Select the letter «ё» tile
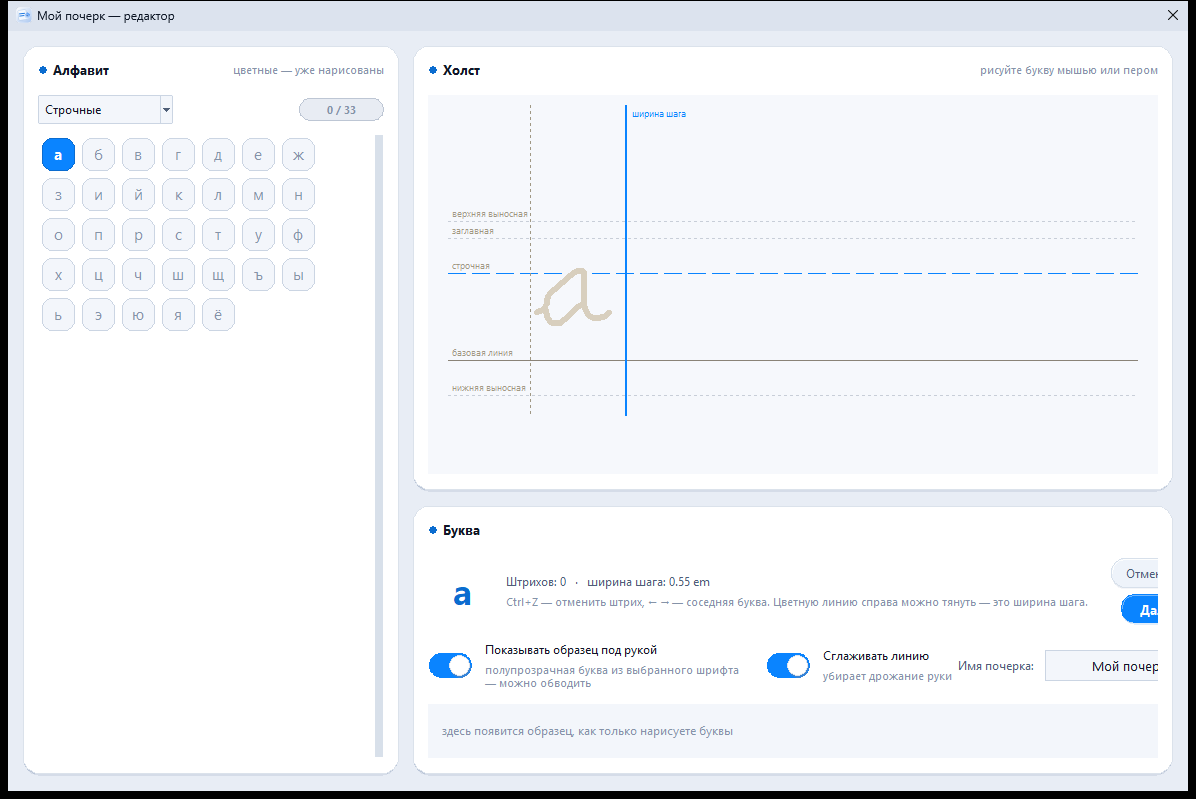1196x799 pixels. point(218,315)
